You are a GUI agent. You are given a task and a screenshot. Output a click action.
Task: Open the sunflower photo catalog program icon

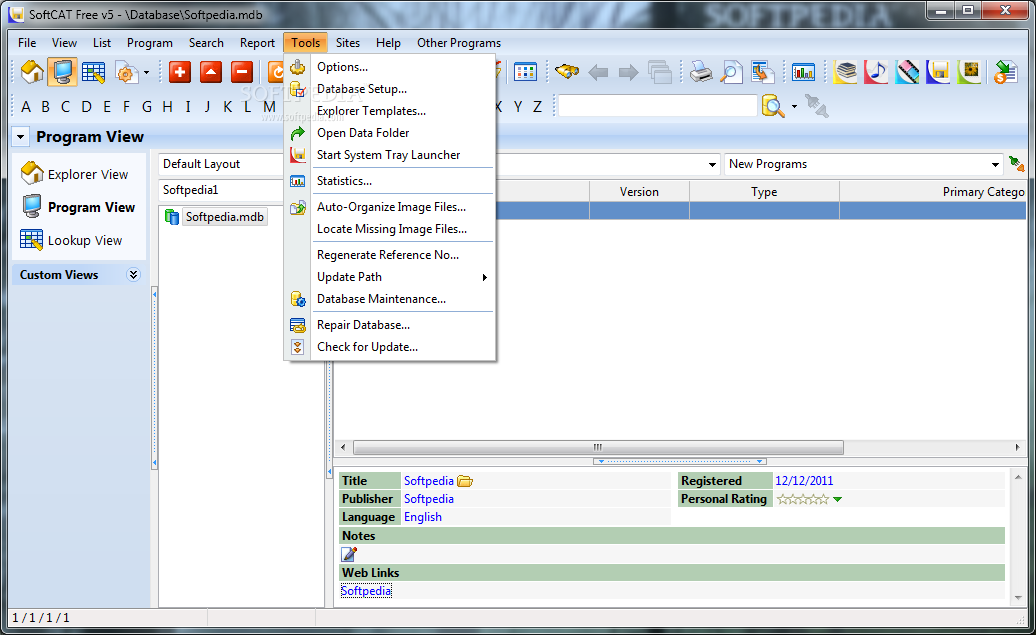point(969,72)
